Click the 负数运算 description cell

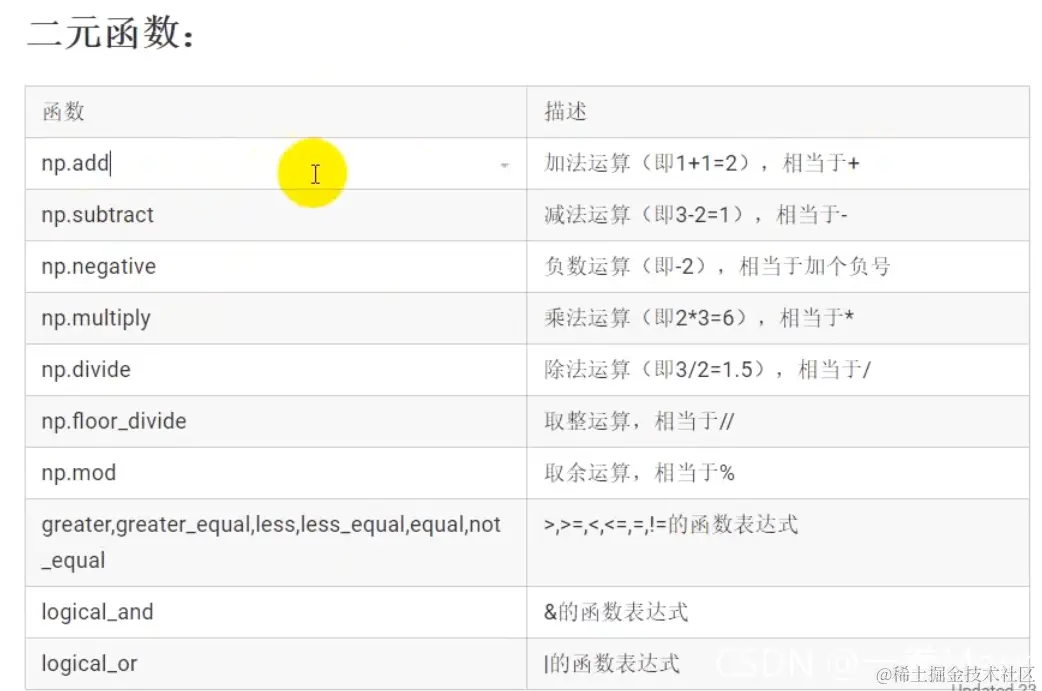point(778,266)
